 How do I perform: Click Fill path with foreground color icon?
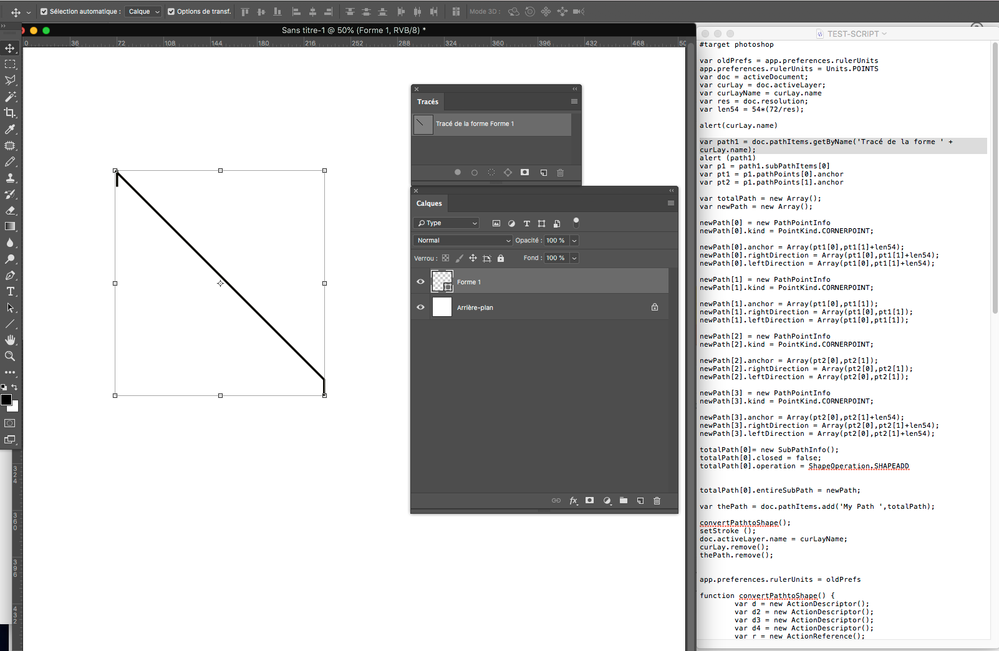click(x=457, y=173)
